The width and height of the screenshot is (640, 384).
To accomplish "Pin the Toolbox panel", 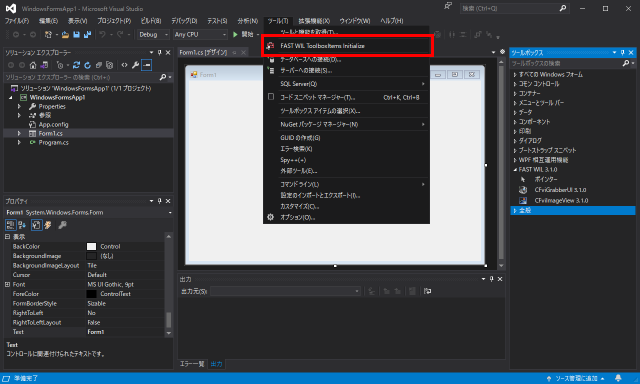I will click(x=622, y=53).
